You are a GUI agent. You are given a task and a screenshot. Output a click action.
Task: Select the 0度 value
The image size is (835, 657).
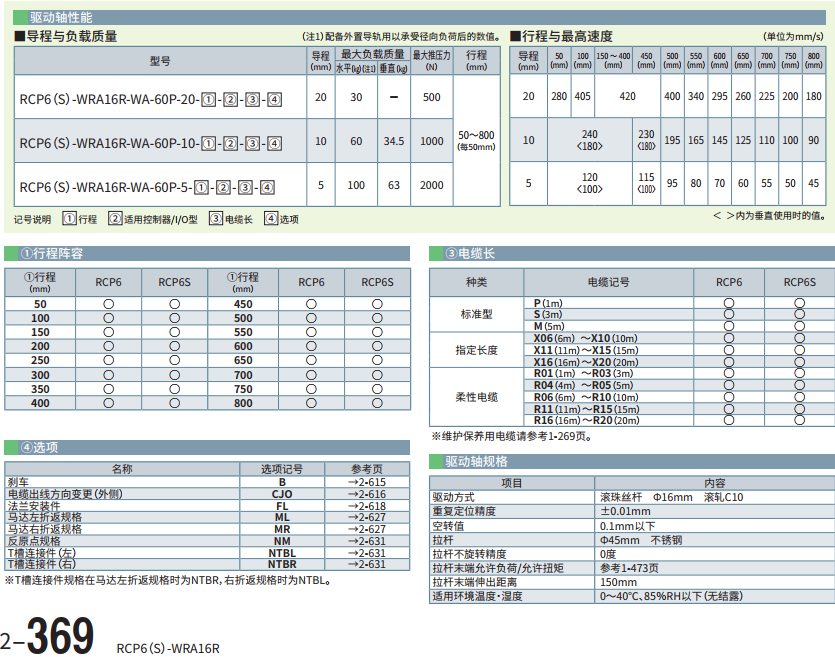click(608, 554)
